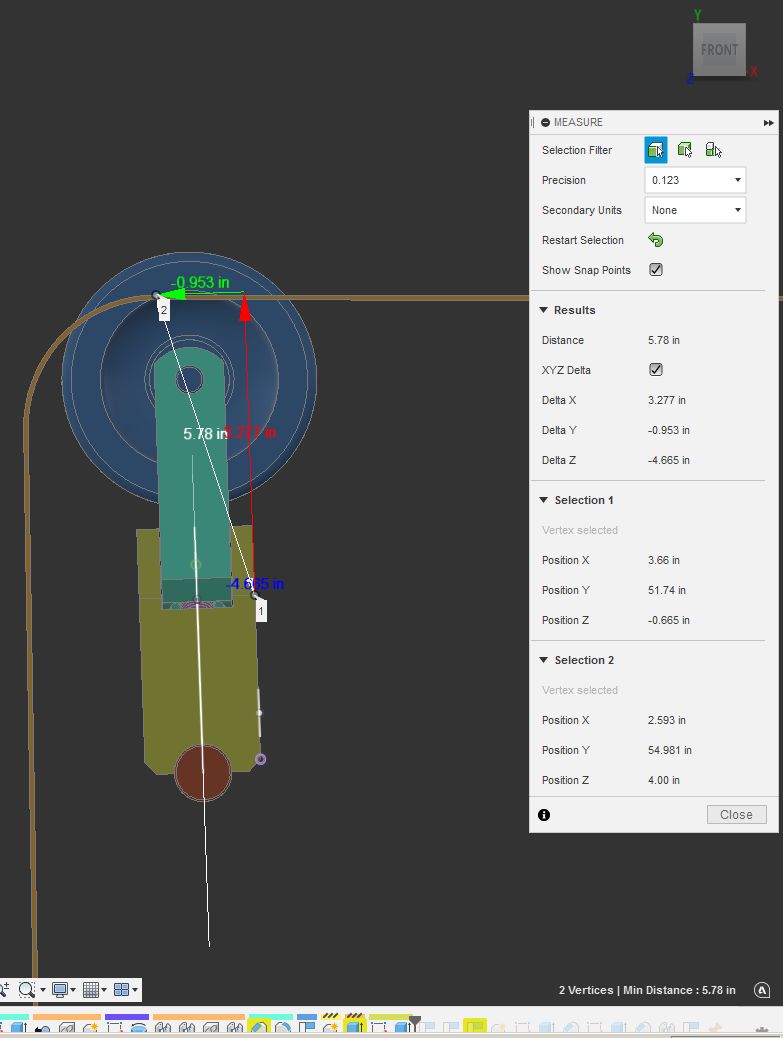Screen dimensions: 783x1038
Task: Click the 'Vertex selected' text under Selection 2
Action: pos(580,690)
